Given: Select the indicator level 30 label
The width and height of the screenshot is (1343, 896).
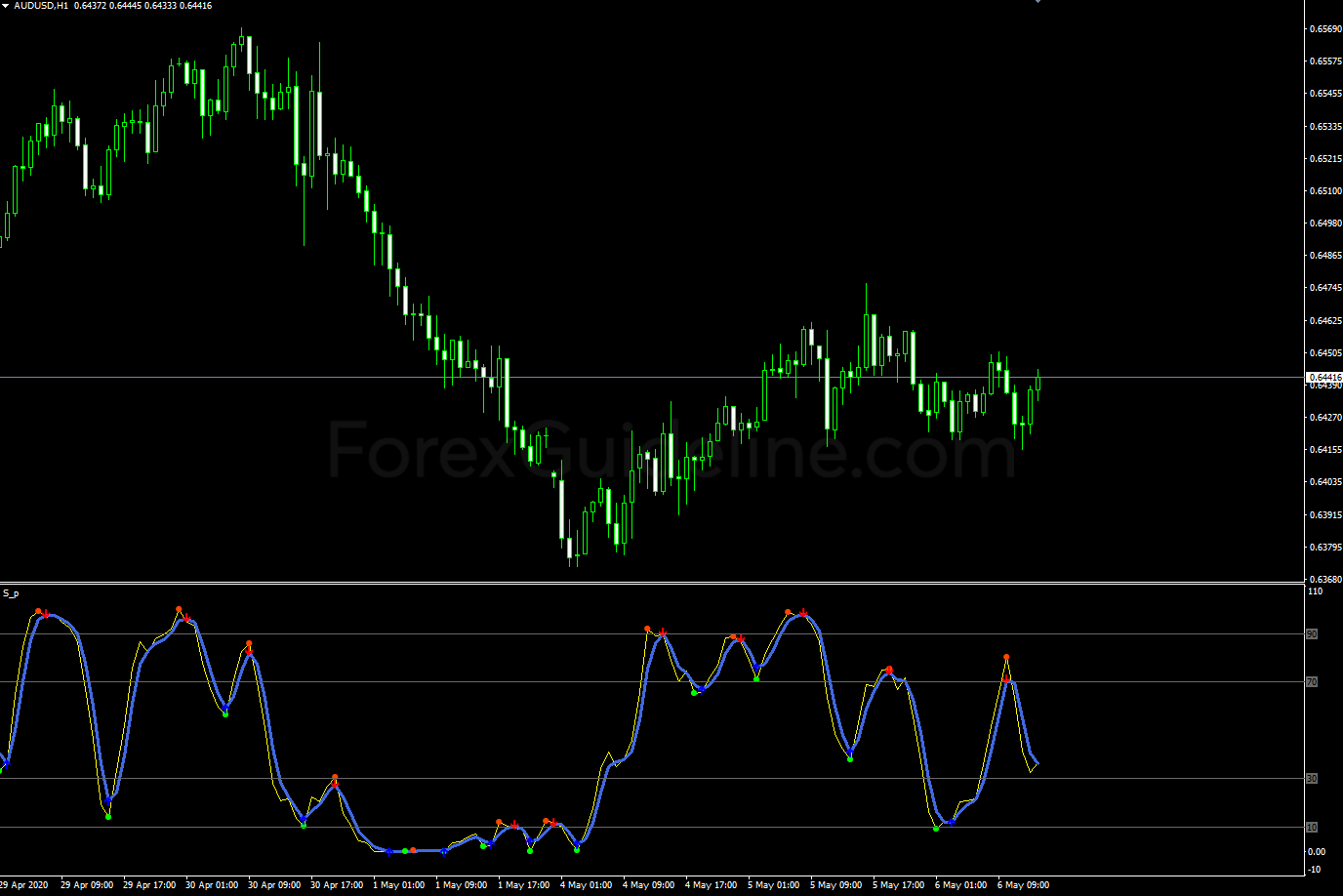Looking at the screenshot, I should tap(1312, 779).
